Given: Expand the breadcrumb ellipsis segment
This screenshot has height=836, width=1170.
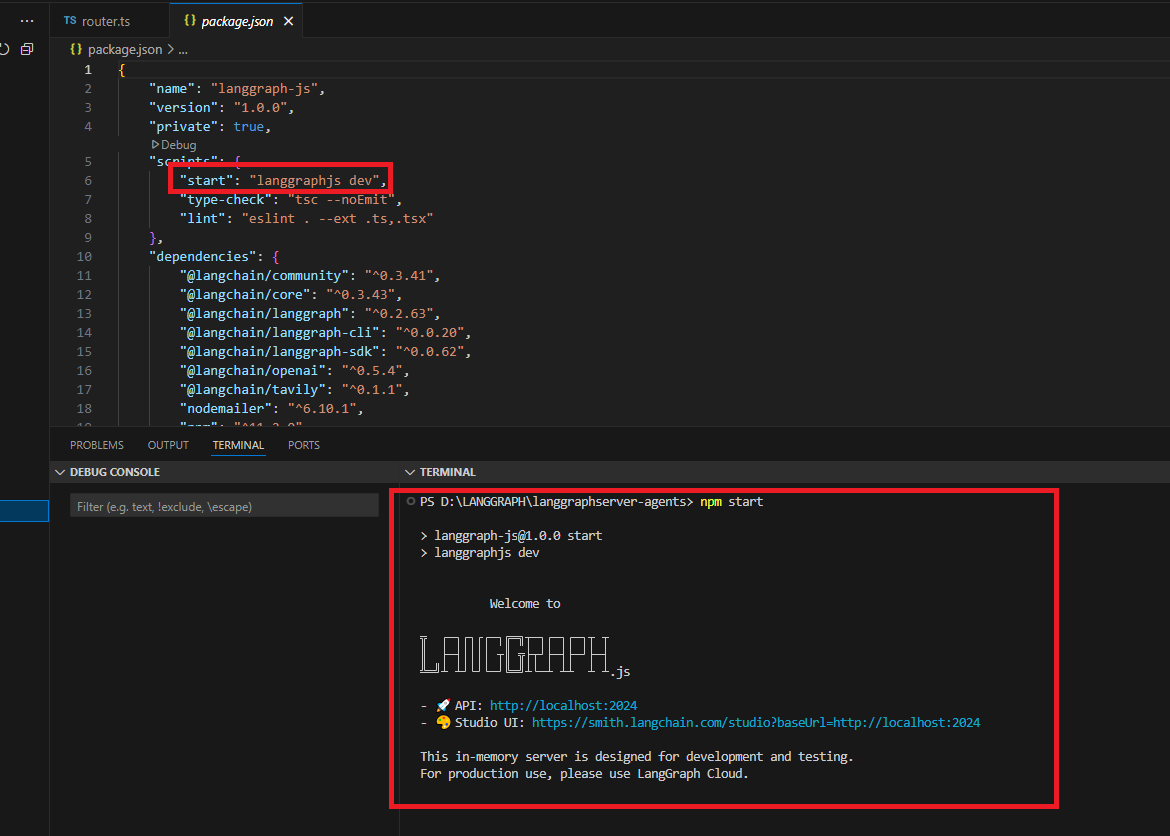Looking at the screenshot, I should point(183,49).
